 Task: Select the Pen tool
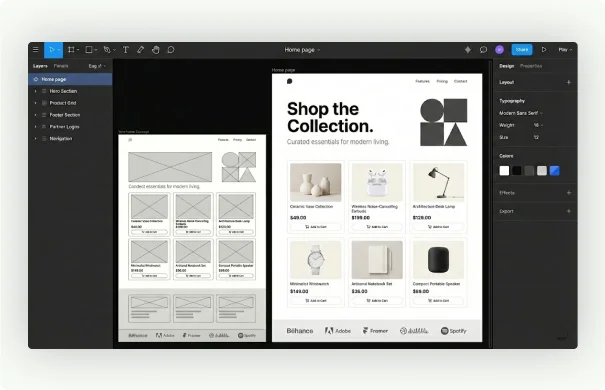pos(107,50)
